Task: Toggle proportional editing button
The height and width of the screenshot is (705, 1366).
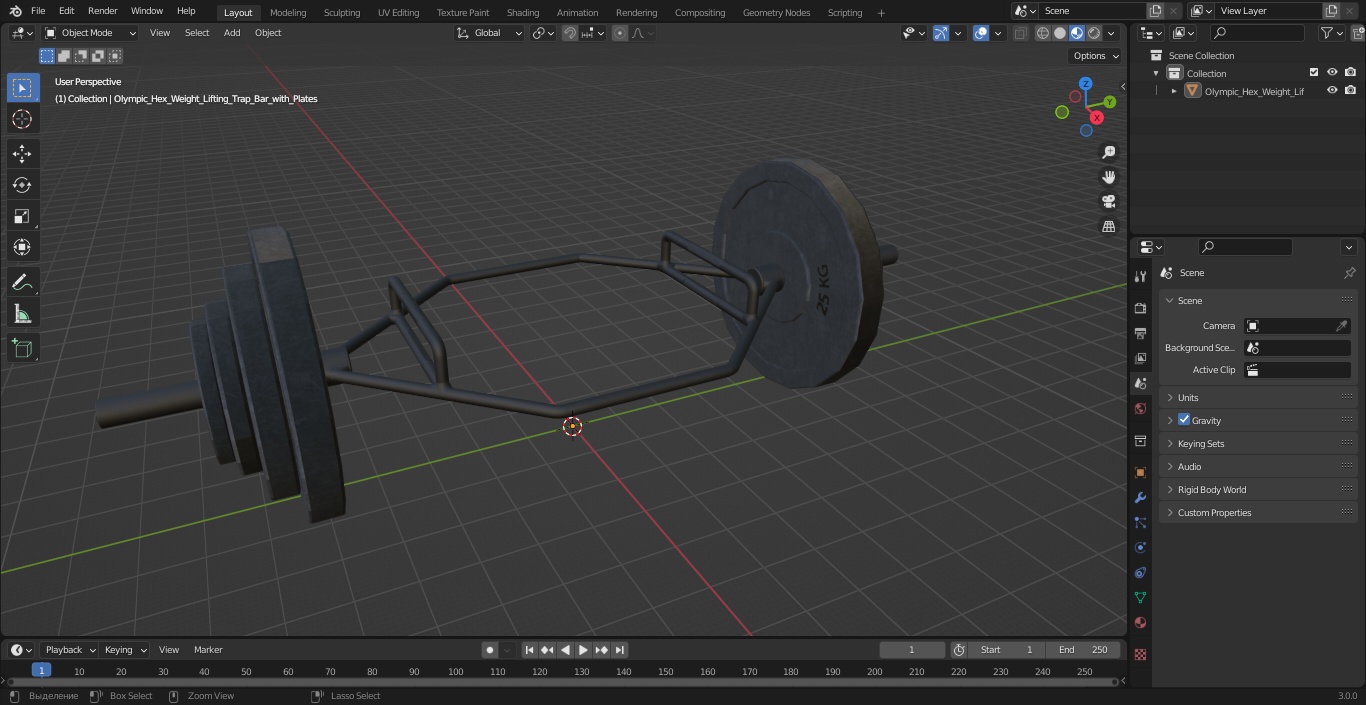Action: pos(620,33)
